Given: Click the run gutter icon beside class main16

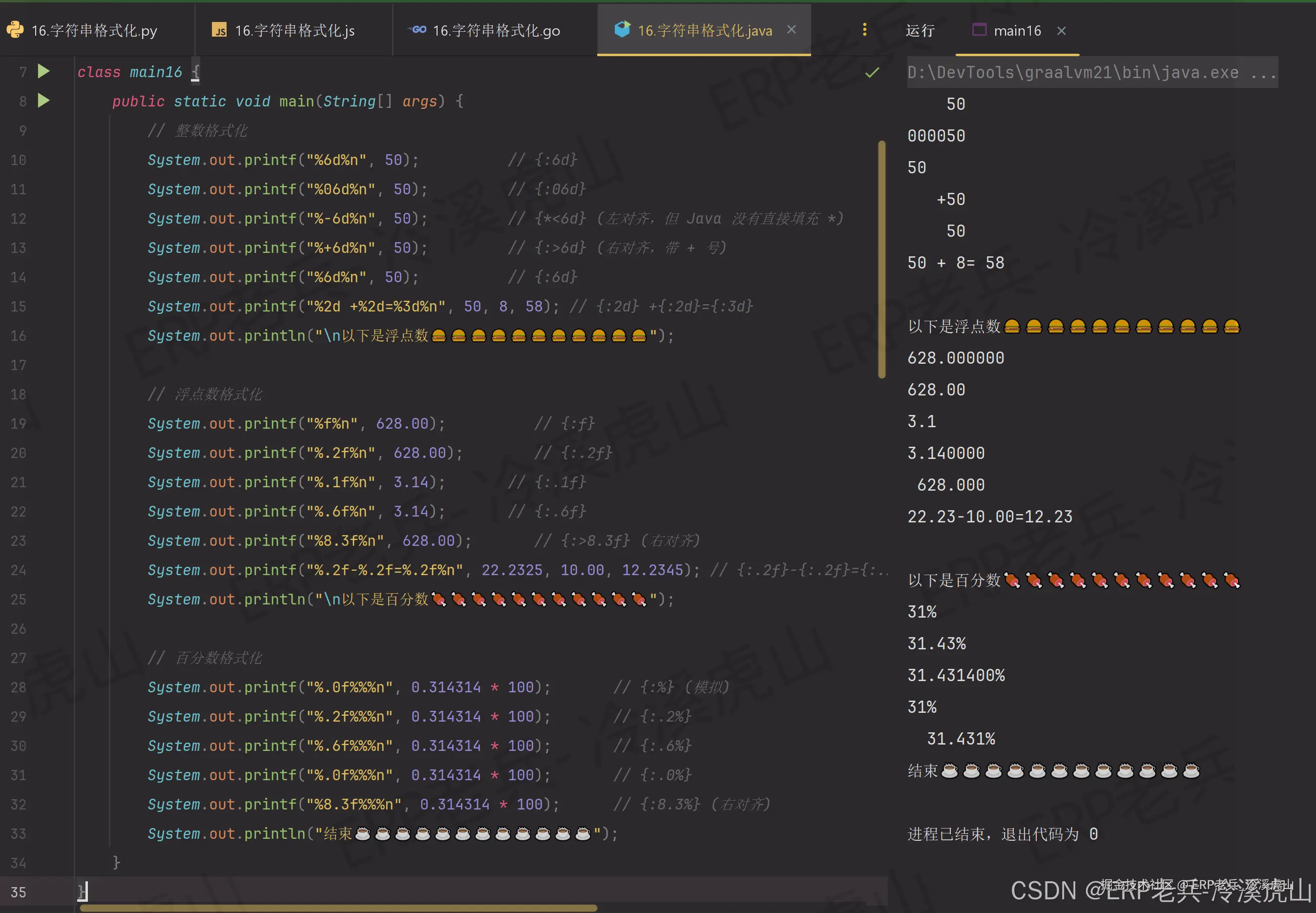Looking at the screenshot, I should (x=43, y=71).
